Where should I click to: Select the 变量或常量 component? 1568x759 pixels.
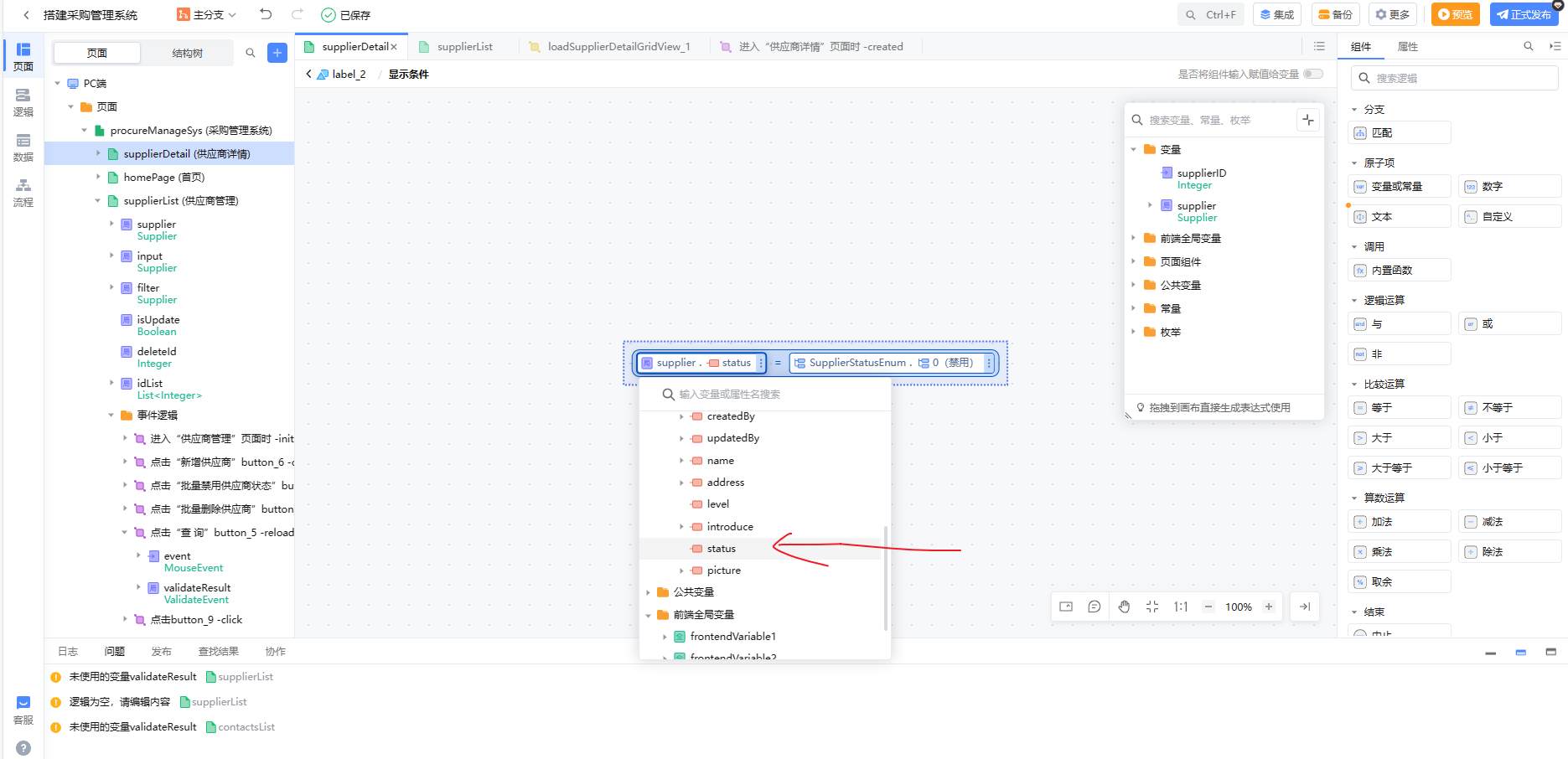tap(1400, 187)
